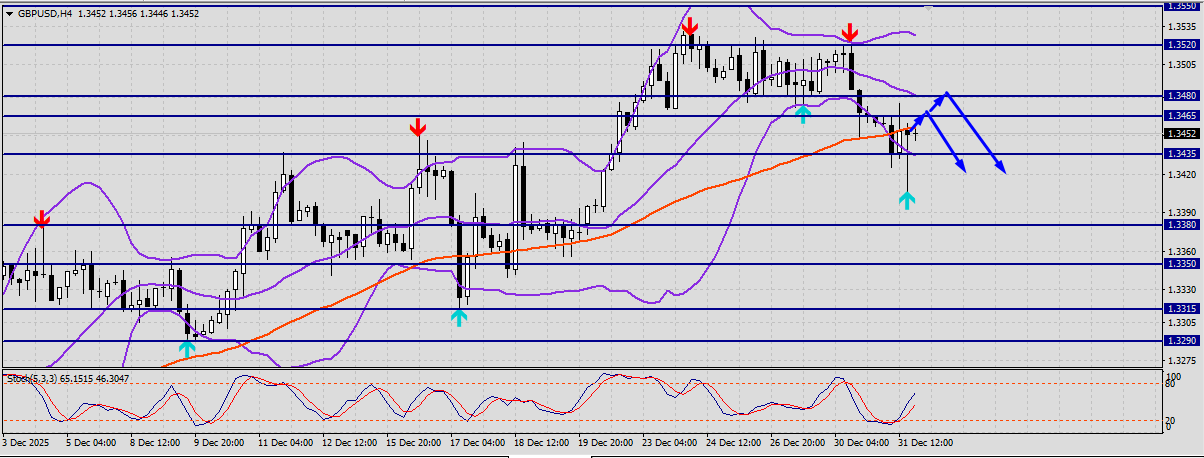
Task: Select the red down arrow above 30 Dec high
Action: pyautogui.click(x=849, y=33)
